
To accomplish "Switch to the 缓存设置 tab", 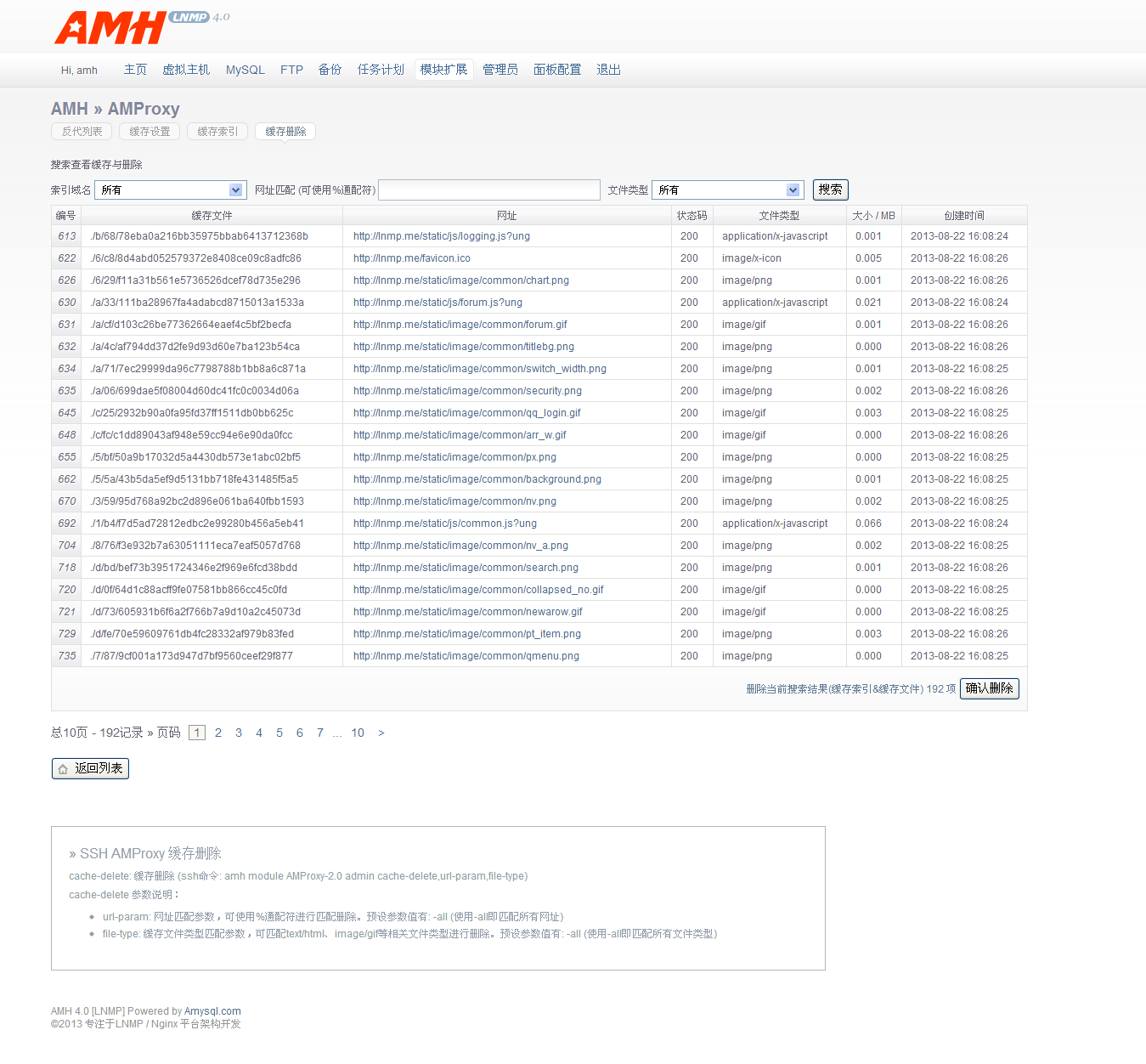I will [x=150, y=132].
